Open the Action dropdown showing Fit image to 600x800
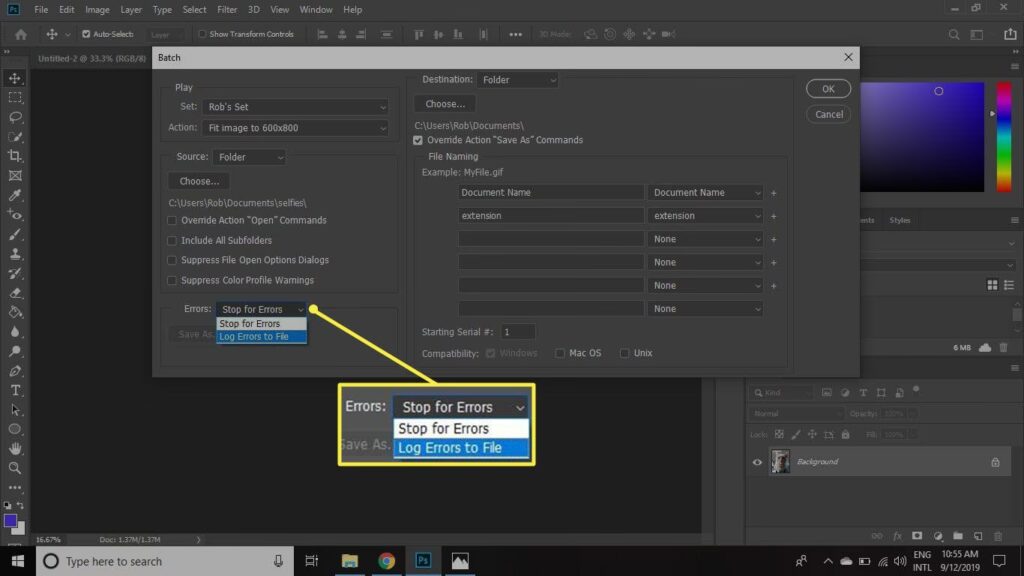The width and height of the screenshot is (1024, 576). tap(296, 128)
